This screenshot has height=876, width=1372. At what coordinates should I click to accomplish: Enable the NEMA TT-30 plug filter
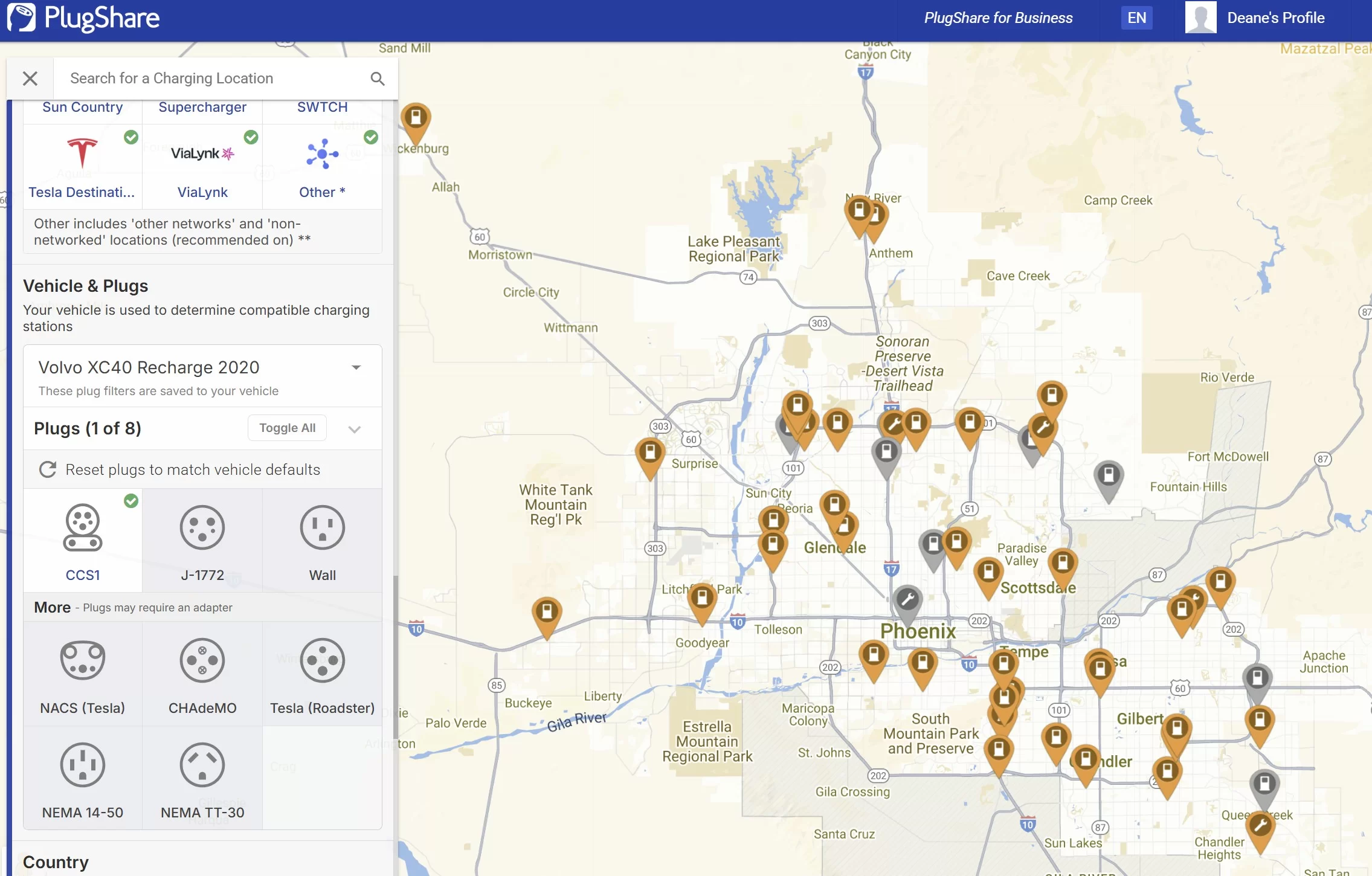click(202, 779)
